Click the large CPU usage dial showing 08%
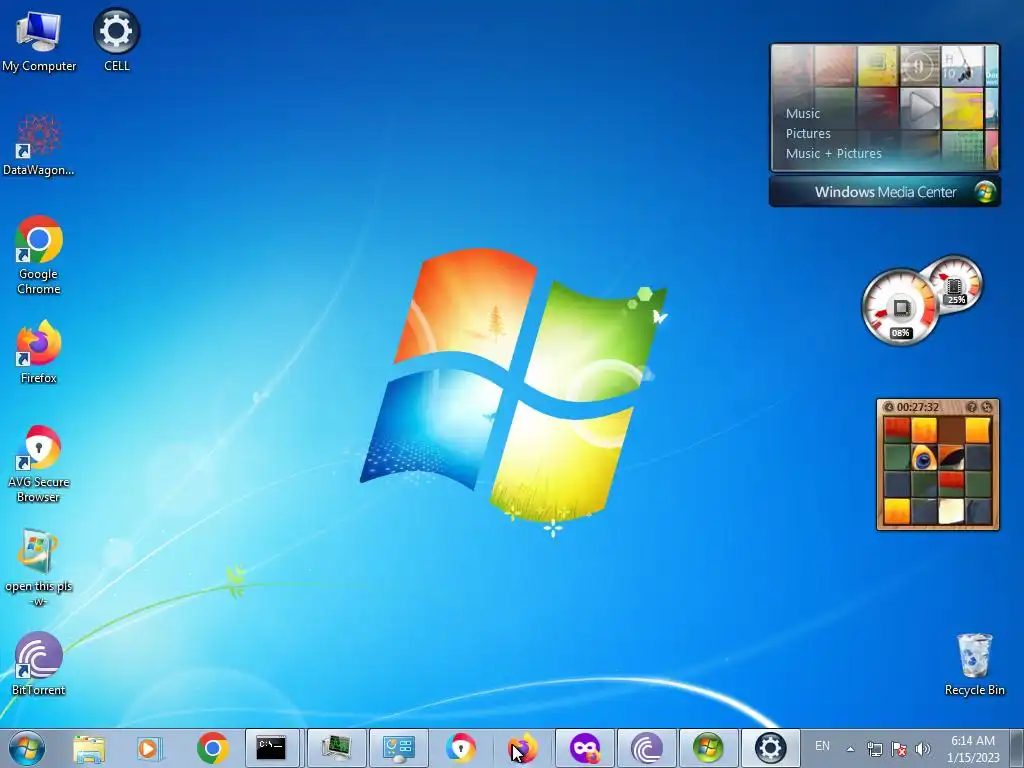 (901, 308)
